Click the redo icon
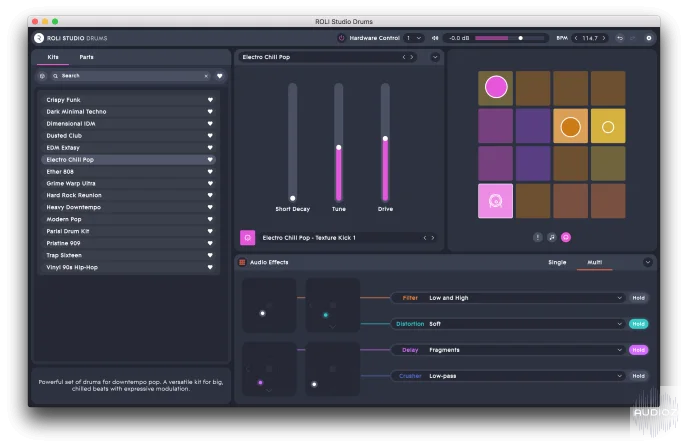 (x=632, y=38)
